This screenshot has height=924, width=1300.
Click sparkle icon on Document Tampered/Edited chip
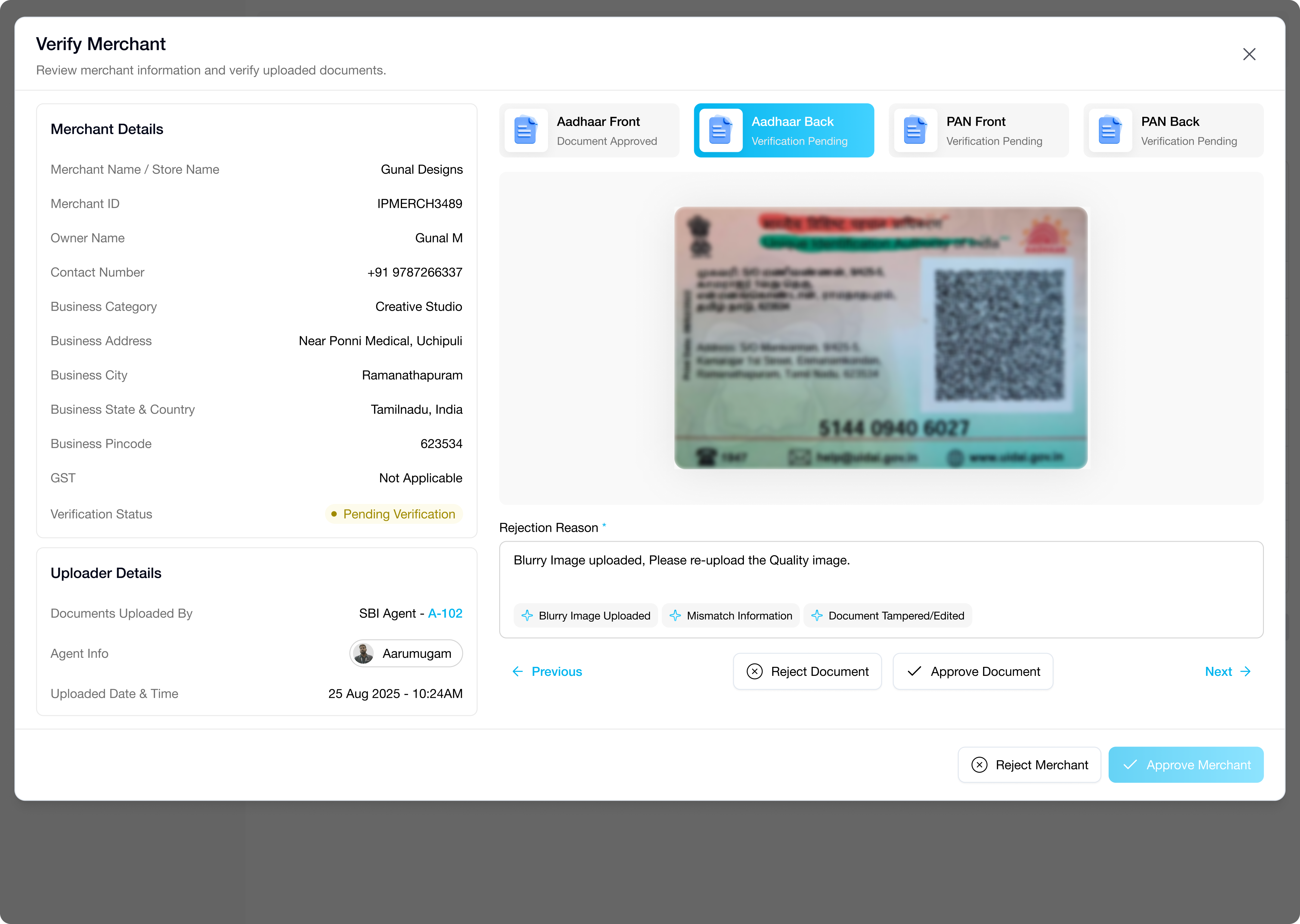tap(817, 616)
